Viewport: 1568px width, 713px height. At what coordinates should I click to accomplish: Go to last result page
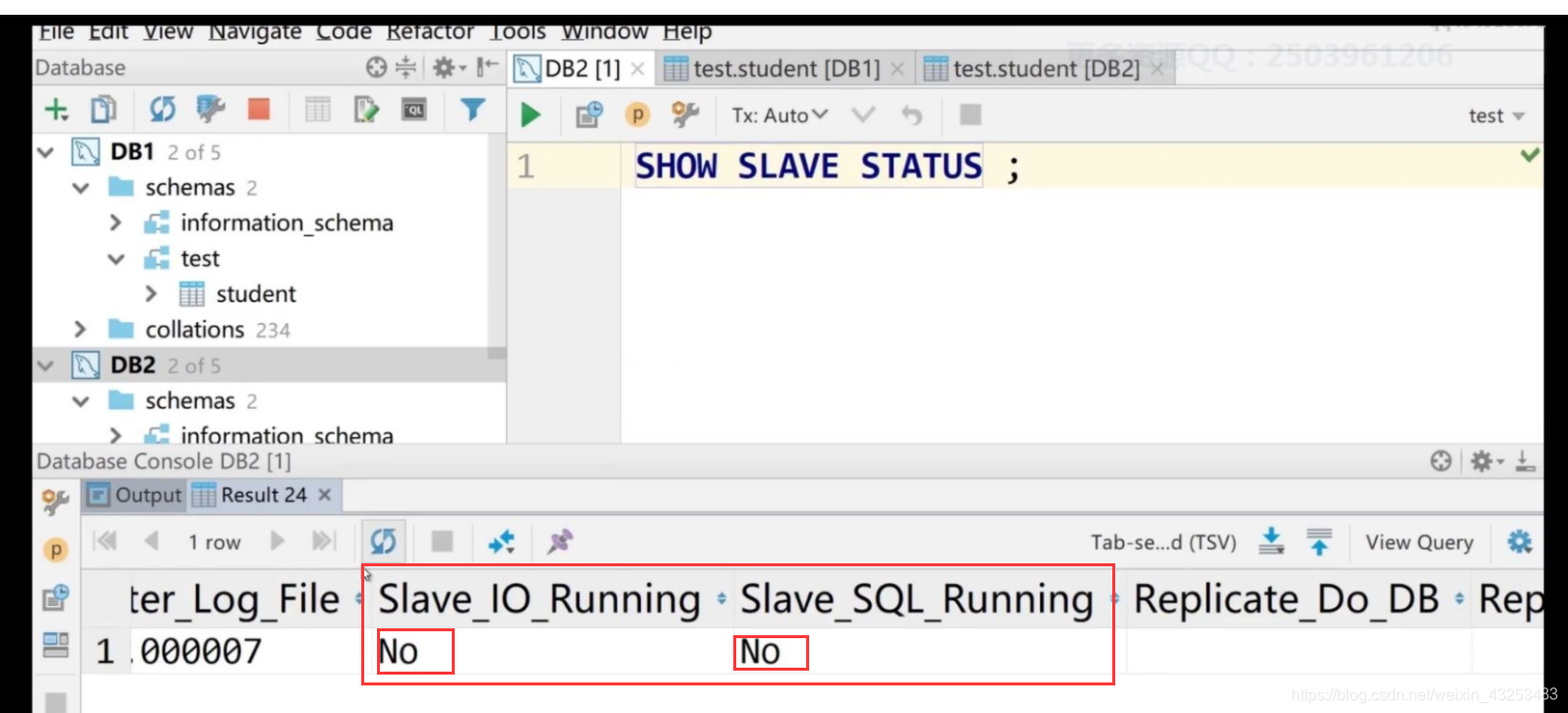(324, 541)
